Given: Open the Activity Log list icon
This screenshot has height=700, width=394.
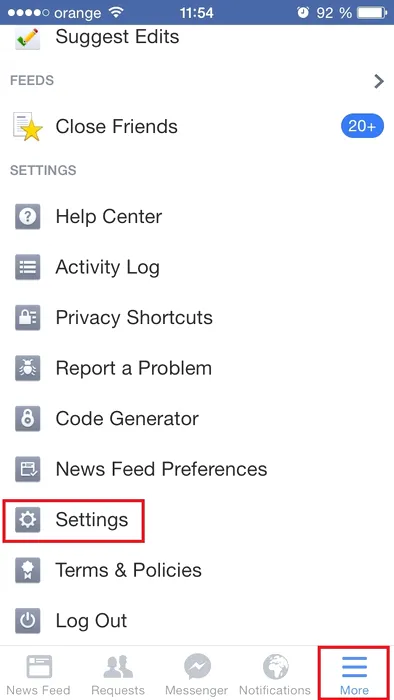Looking at the screenshot, I should pyautogui.click(x=28, y=267).
